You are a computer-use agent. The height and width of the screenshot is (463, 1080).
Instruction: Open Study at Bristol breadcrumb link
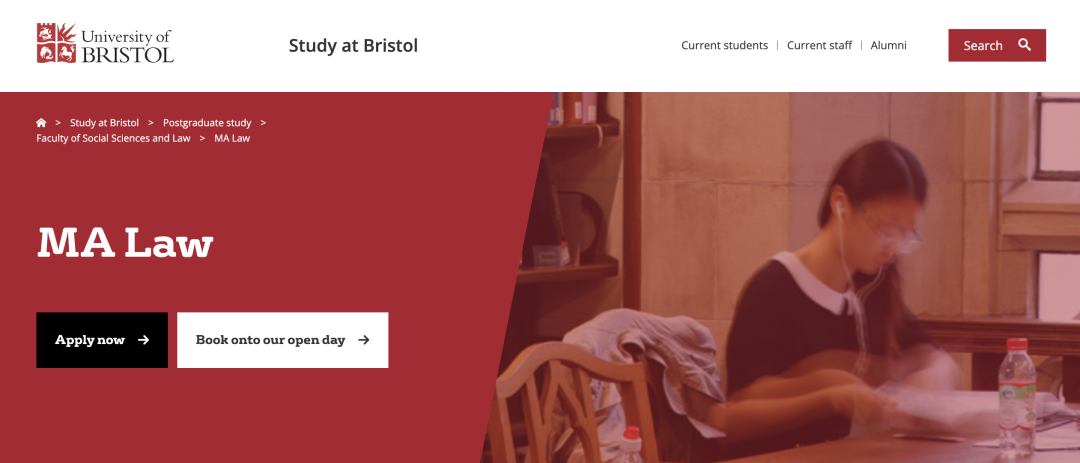coord(104,123)
